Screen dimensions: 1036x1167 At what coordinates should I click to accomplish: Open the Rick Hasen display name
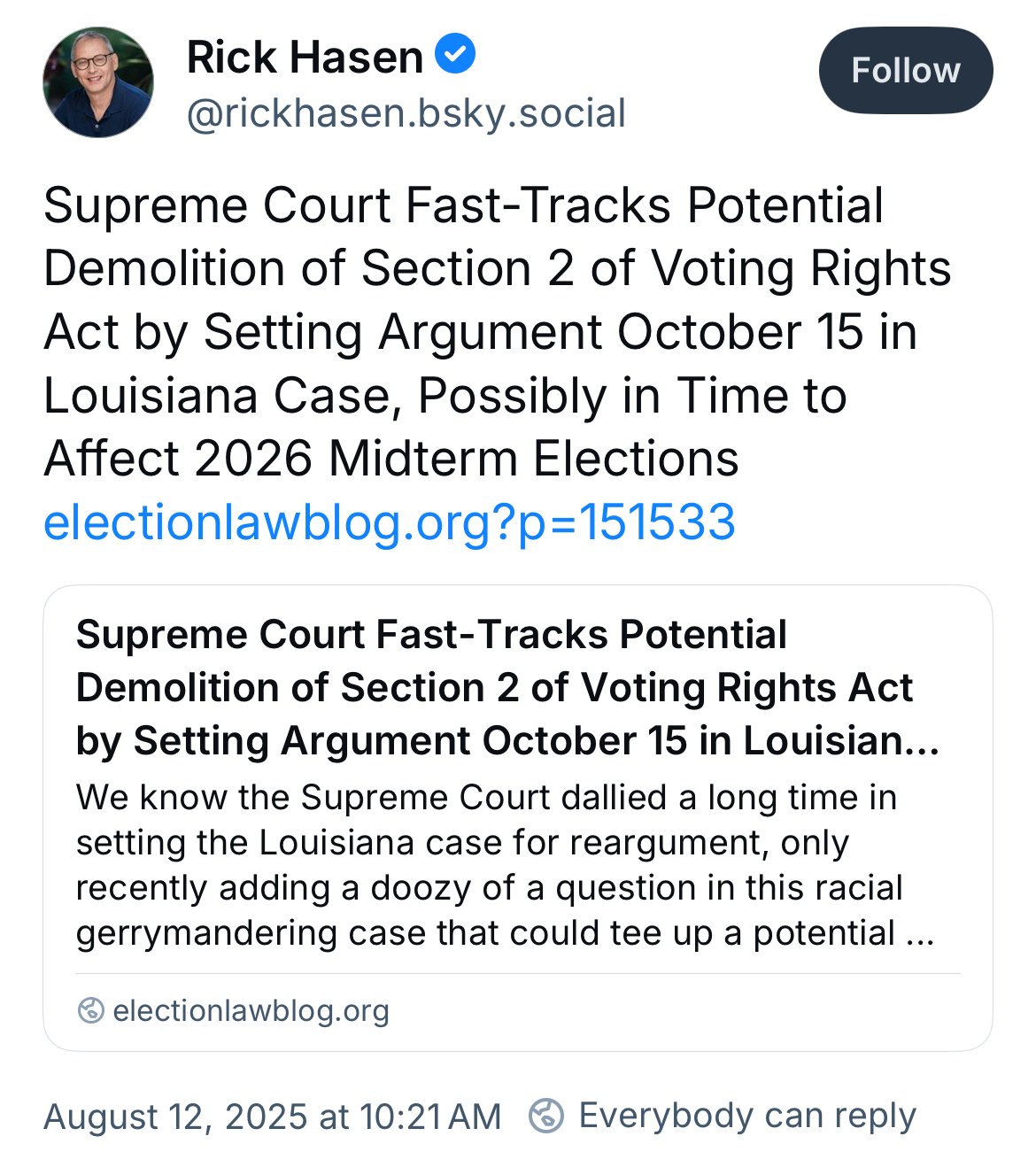[x=305, y=58]
